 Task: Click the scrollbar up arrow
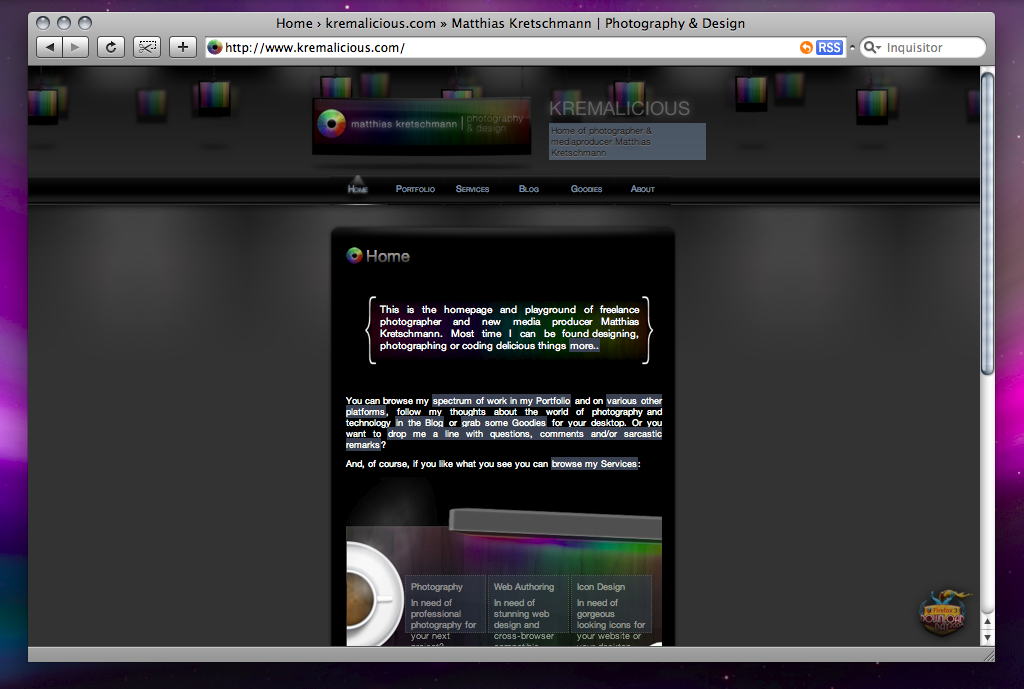(x=987, y=621)
